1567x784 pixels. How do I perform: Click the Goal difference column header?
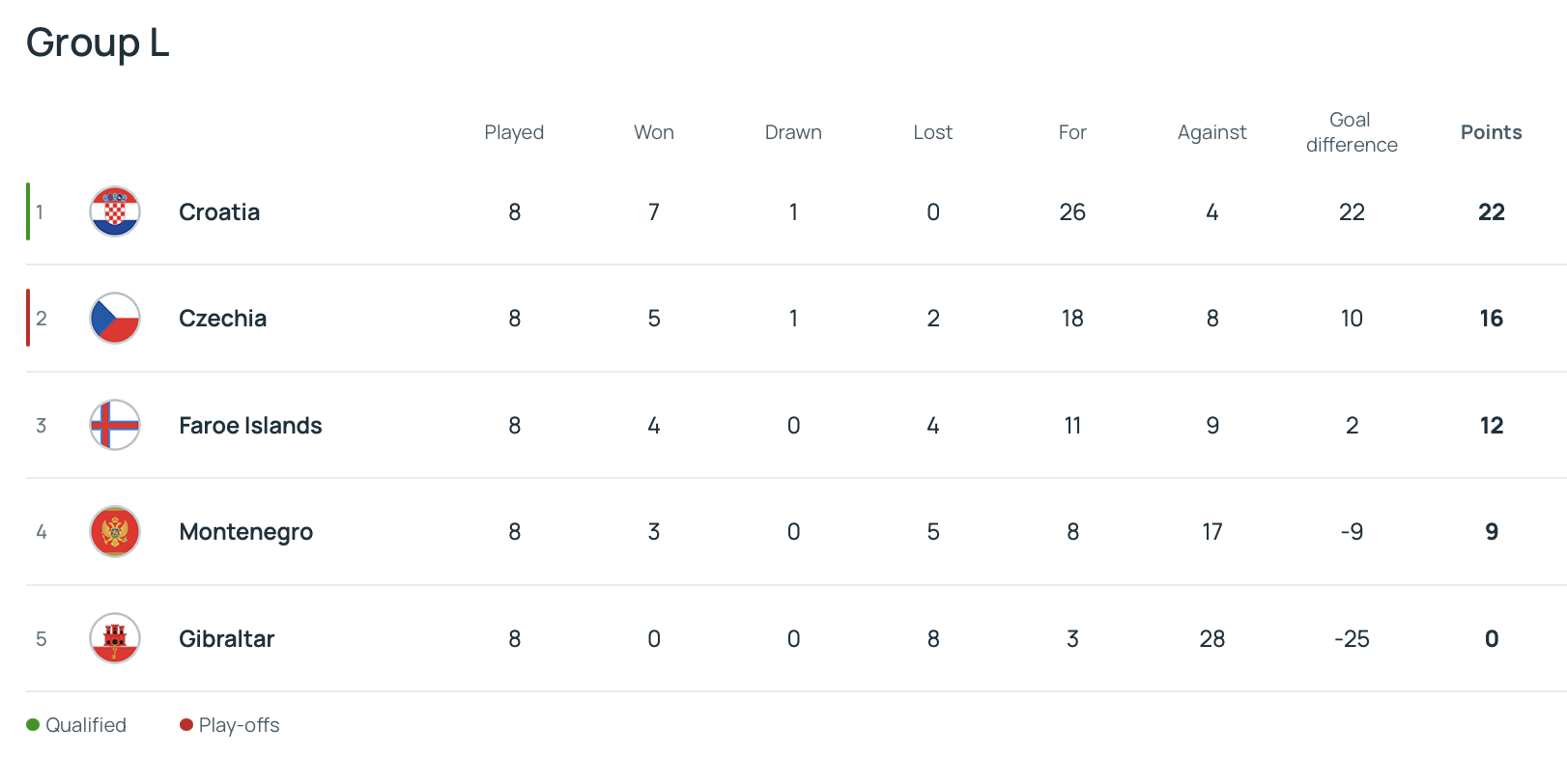[1352, 132]
